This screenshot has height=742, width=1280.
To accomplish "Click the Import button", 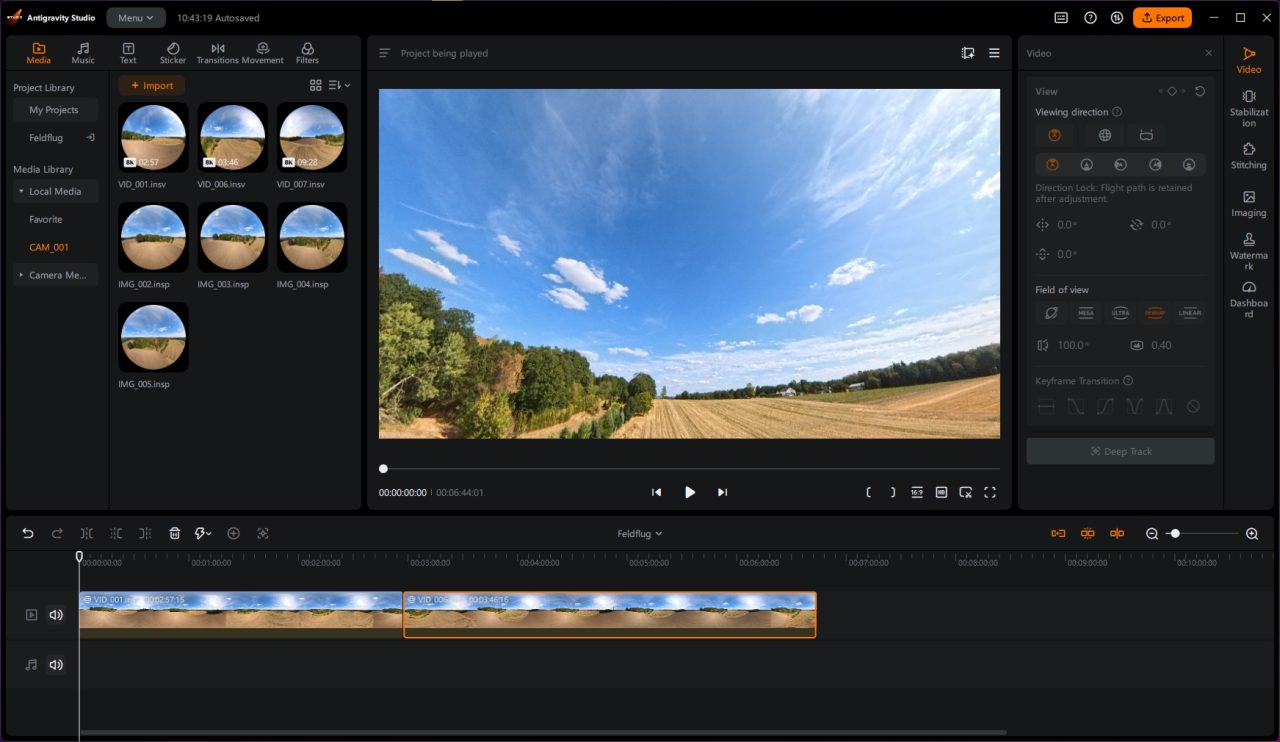I will (x=152, y=86).
